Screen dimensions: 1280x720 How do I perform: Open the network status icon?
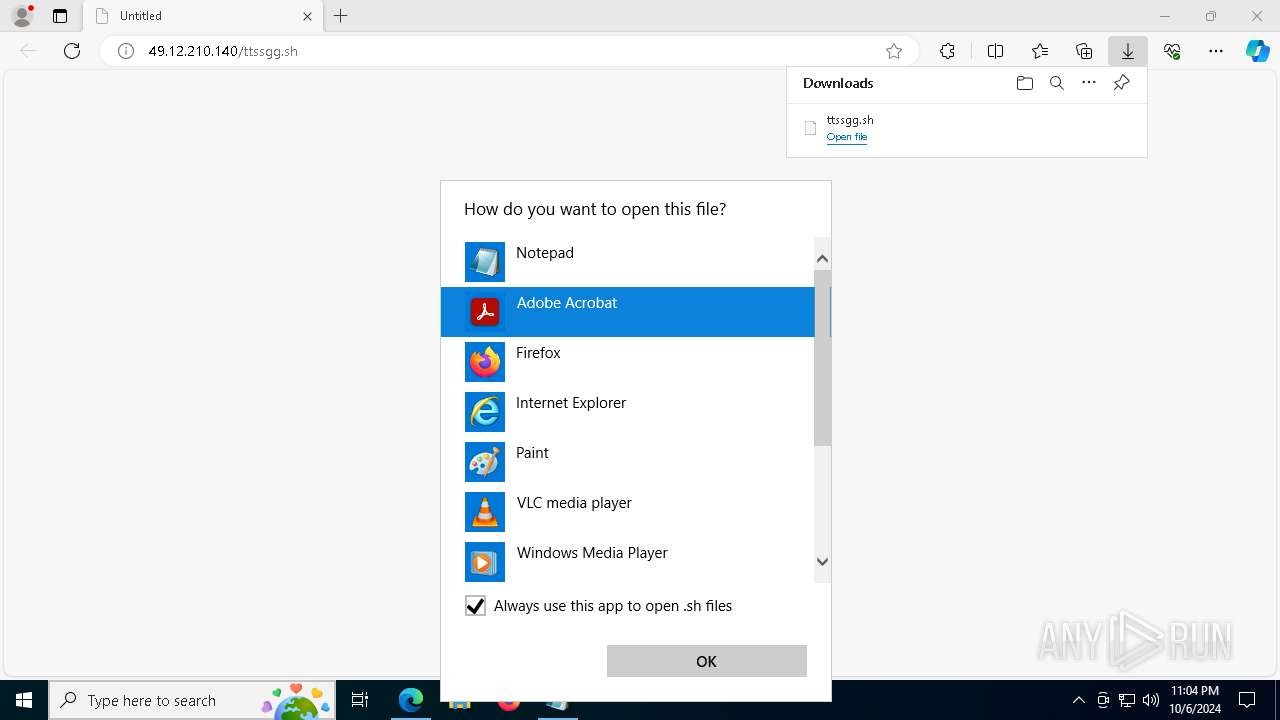(1127, 700)
